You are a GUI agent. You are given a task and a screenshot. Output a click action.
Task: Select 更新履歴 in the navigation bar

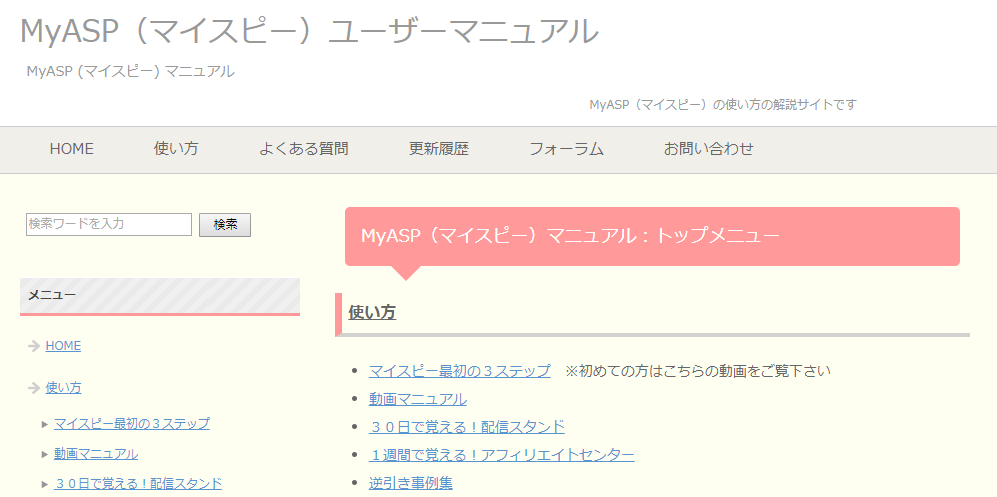pos(439,149)
